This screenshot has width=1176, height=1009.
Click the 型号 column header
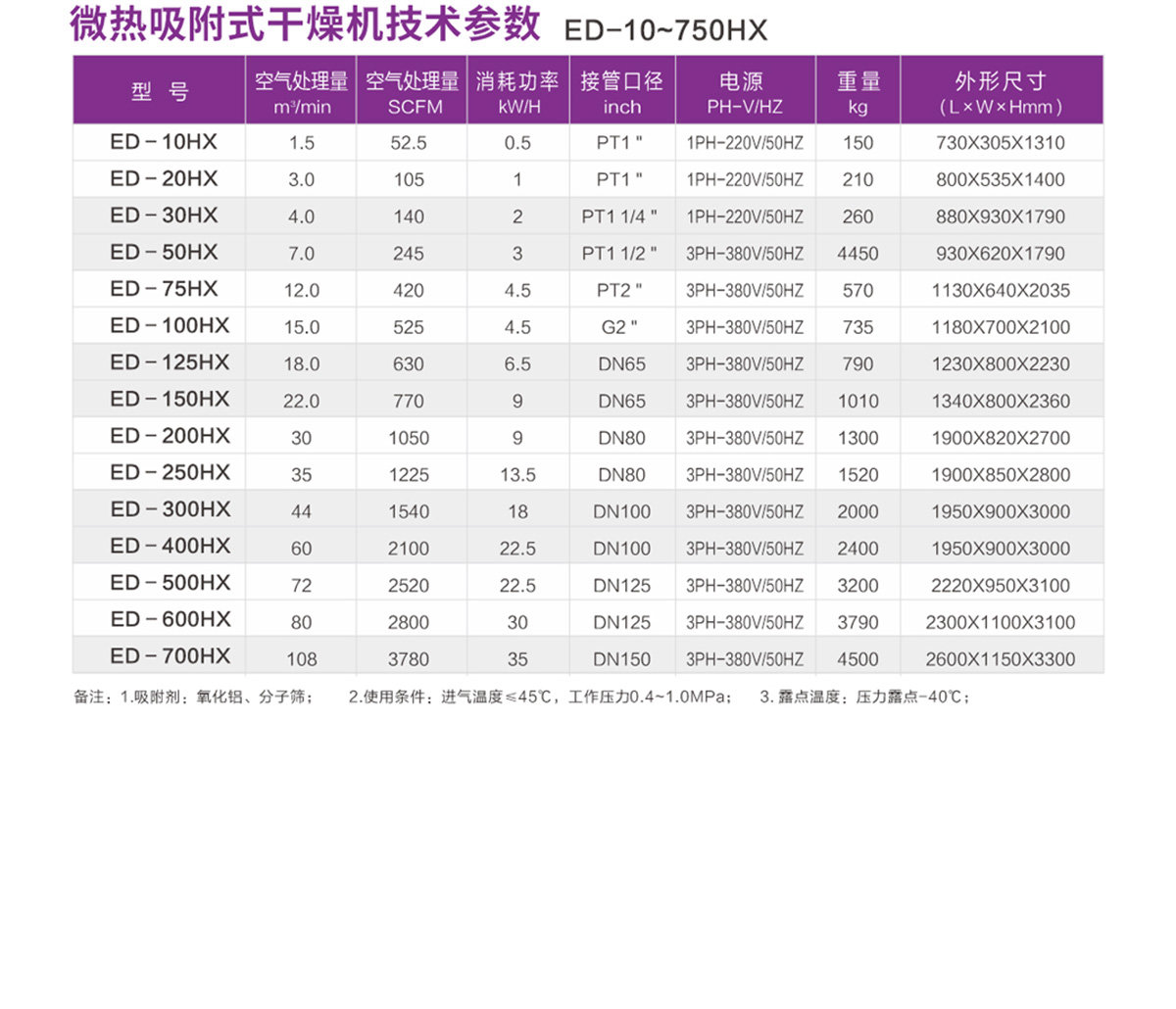[x=159, y=91]
